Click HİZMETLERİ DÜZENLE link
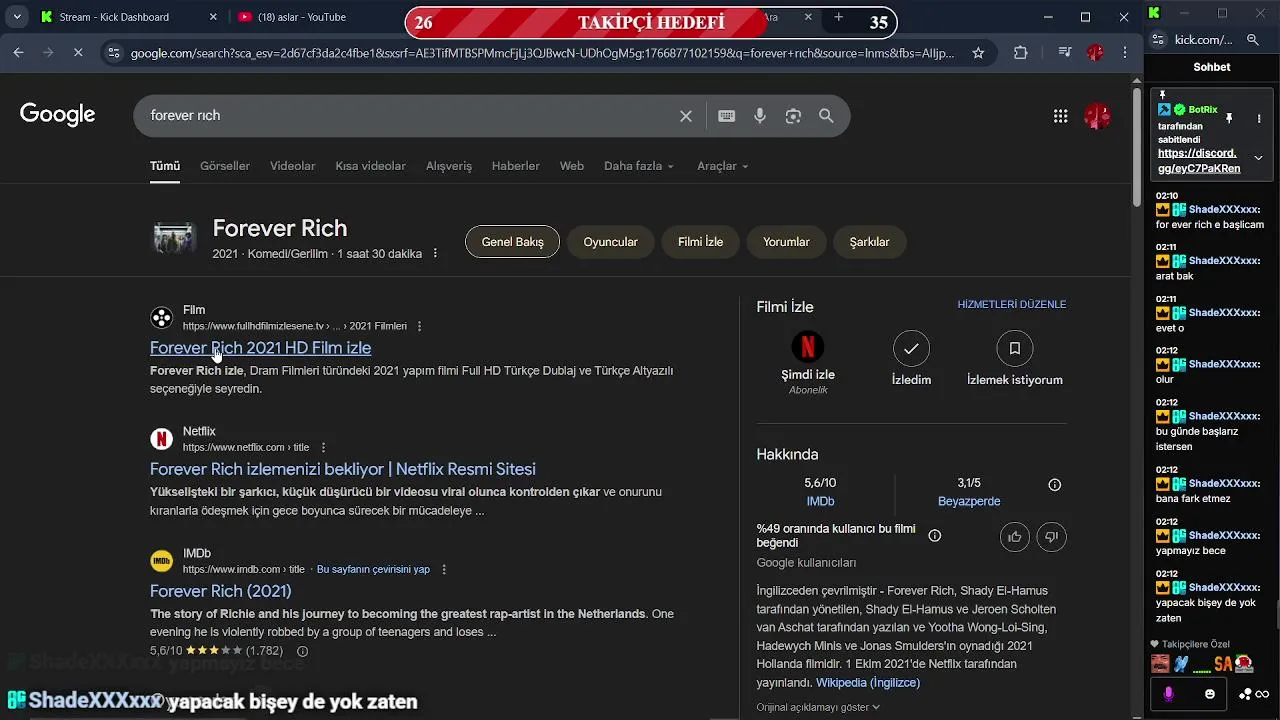 1011,304
